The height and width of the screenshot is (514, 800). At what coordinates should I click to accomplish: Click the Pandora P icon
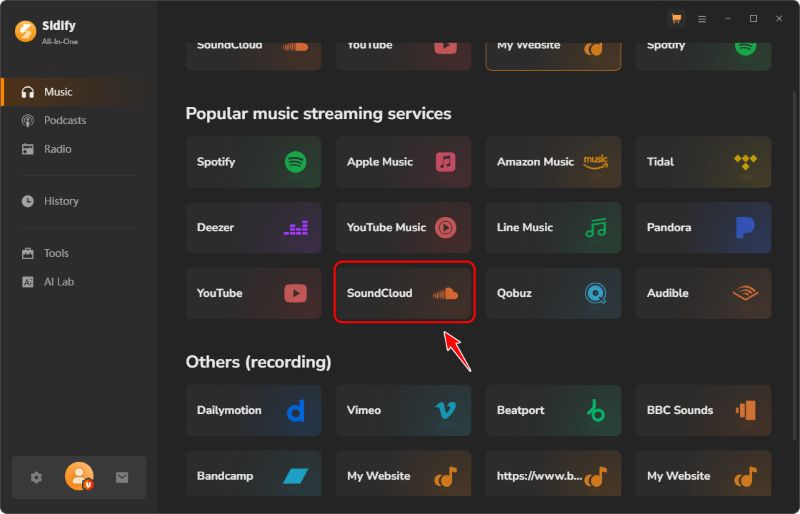tap(745, 228)
